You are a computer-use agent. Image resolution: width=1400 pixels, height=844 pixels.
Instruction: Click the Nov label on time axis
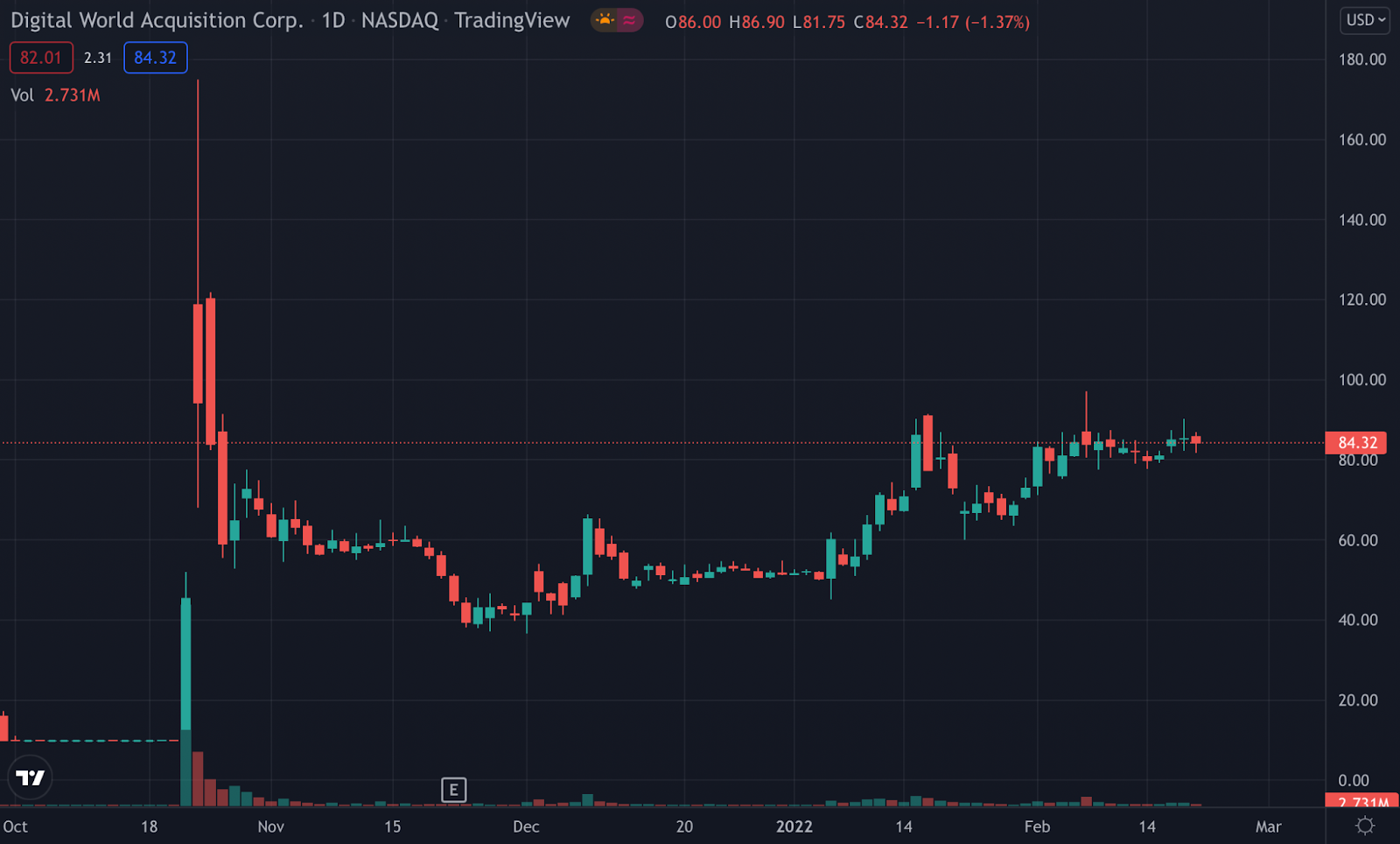(x=271, y=826)
